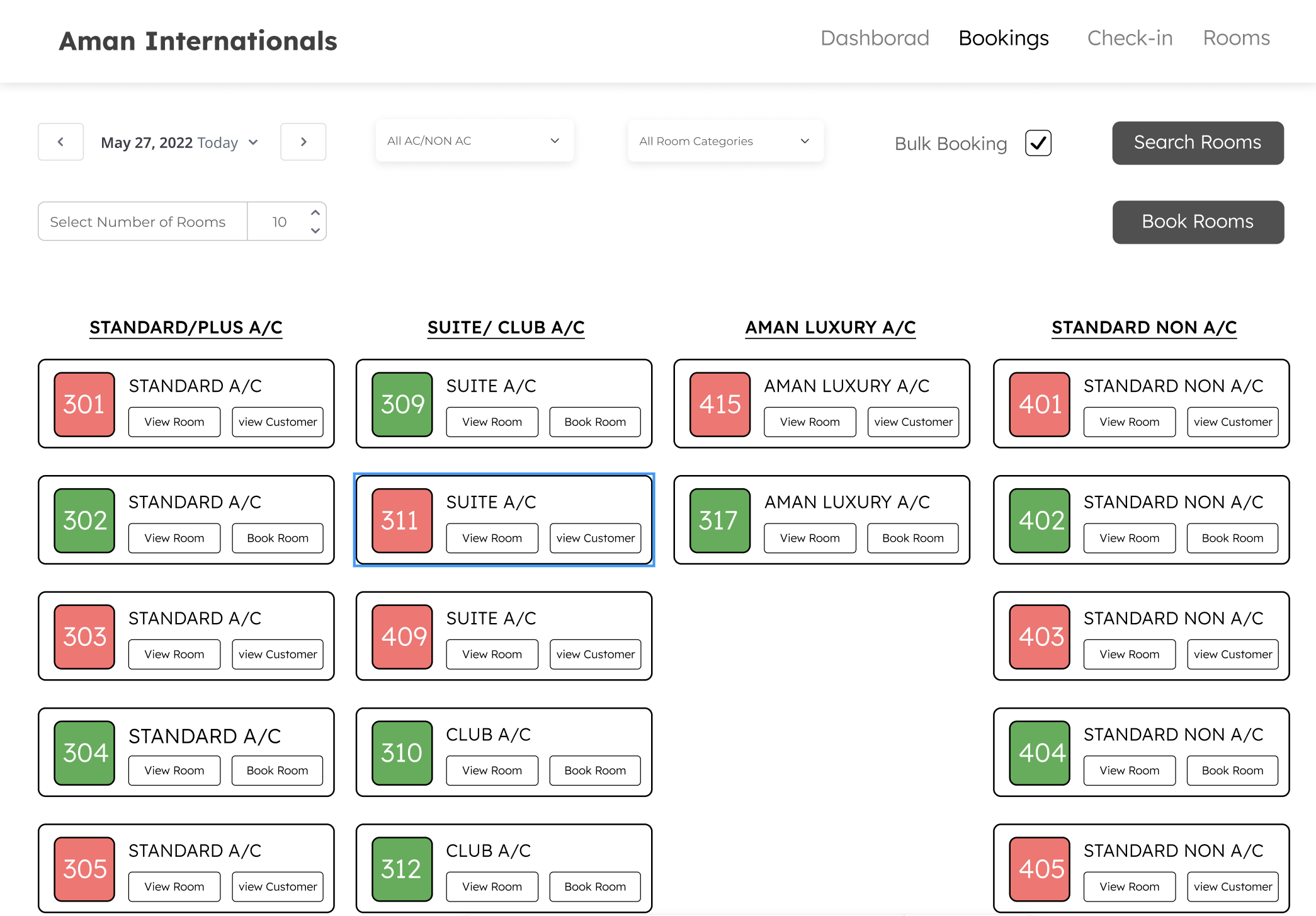
Task: Increase number of rooms with up arrow
Action: point(315,213)
